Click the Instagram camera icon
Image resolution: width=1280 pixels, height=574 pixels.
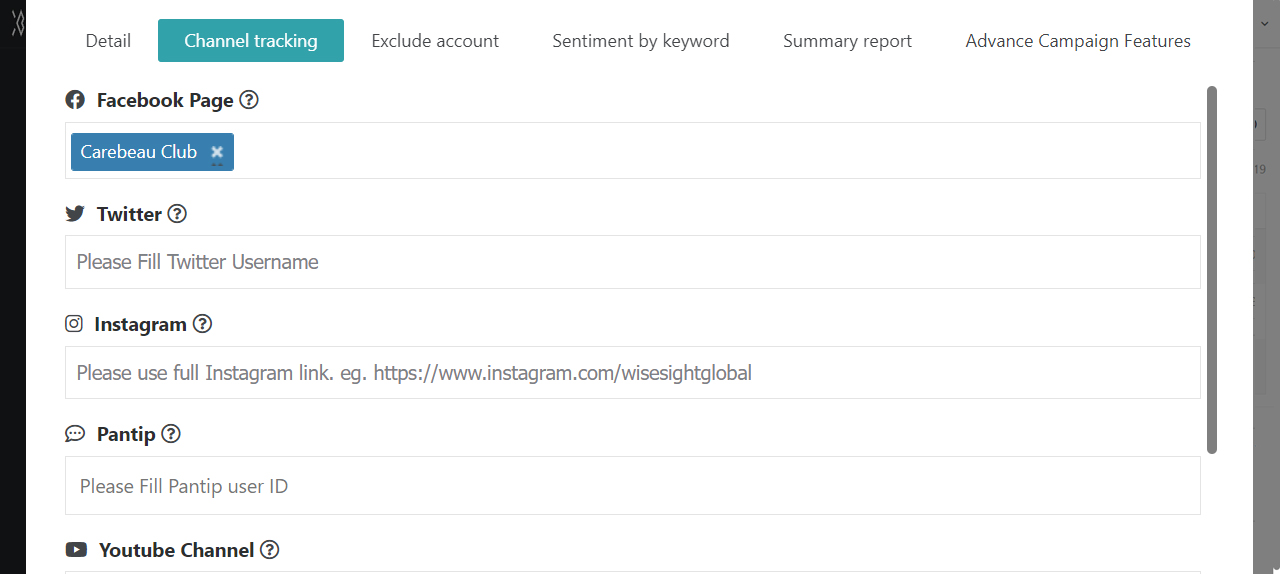[x=74, y=324]
